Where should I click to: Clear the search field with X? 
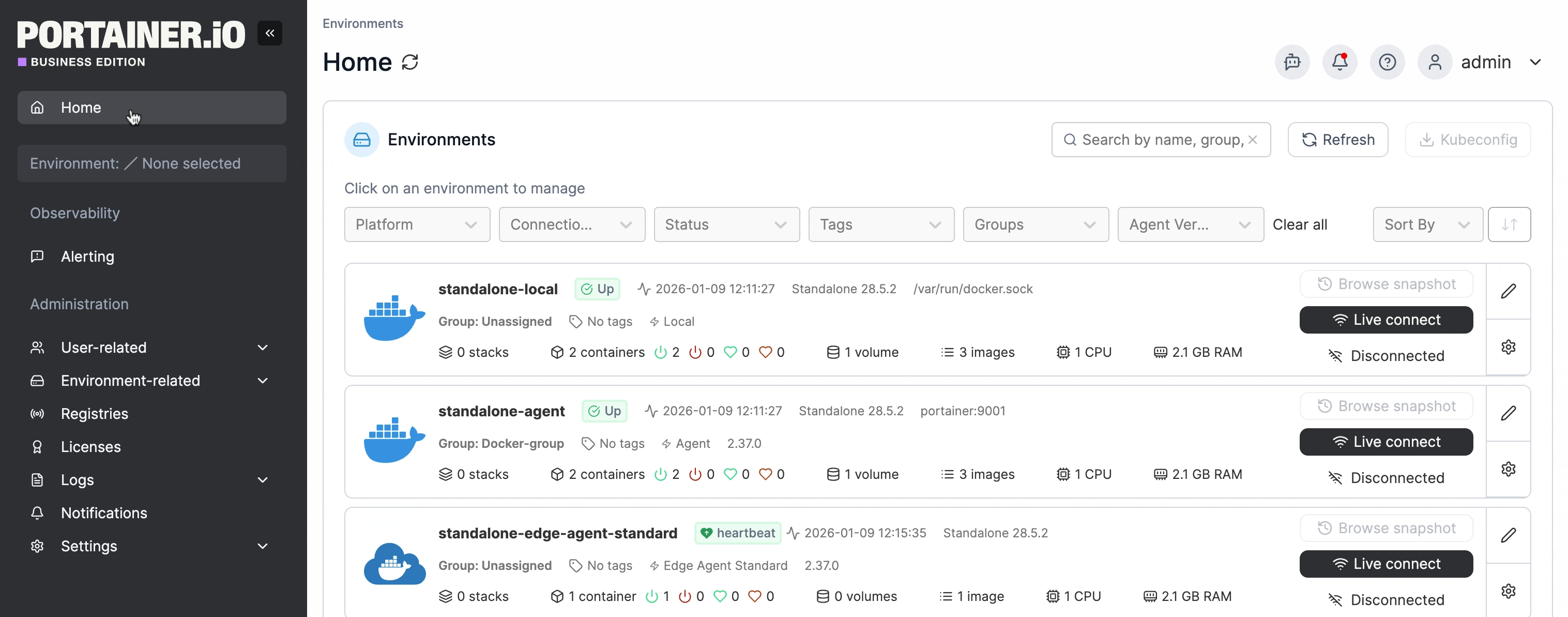click(x=1253, y=140)
